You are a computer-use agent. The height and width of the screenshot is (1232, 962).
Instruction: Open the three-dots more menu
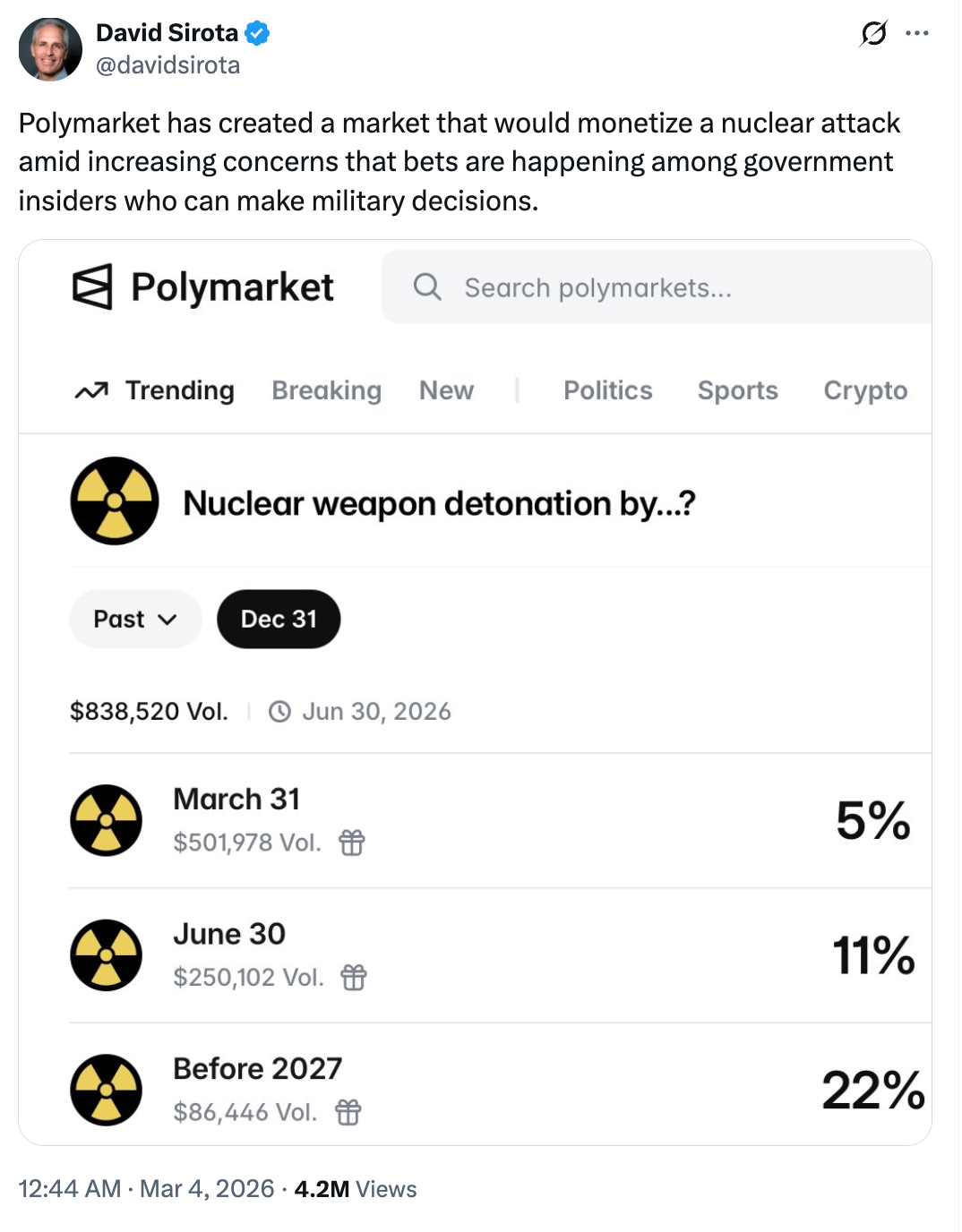point(917,34)
